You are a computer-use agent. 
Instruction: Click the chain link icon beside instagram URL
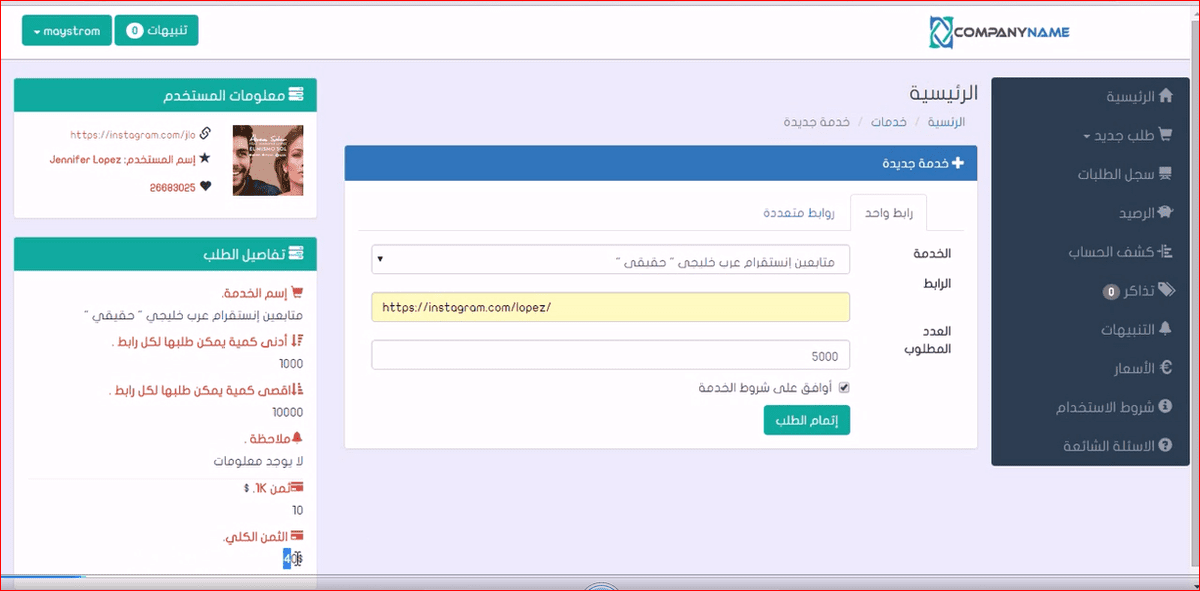tap(205, 133)
